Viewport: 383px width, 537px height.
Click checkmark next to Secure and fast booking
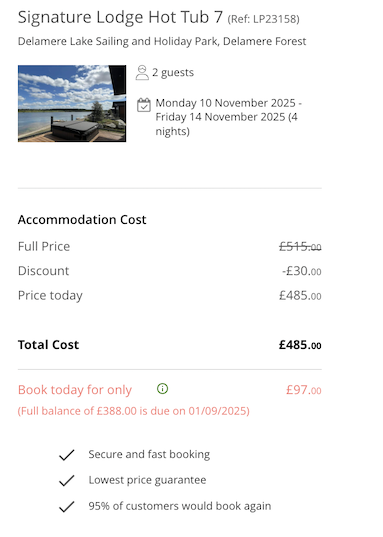pos(66,455)
